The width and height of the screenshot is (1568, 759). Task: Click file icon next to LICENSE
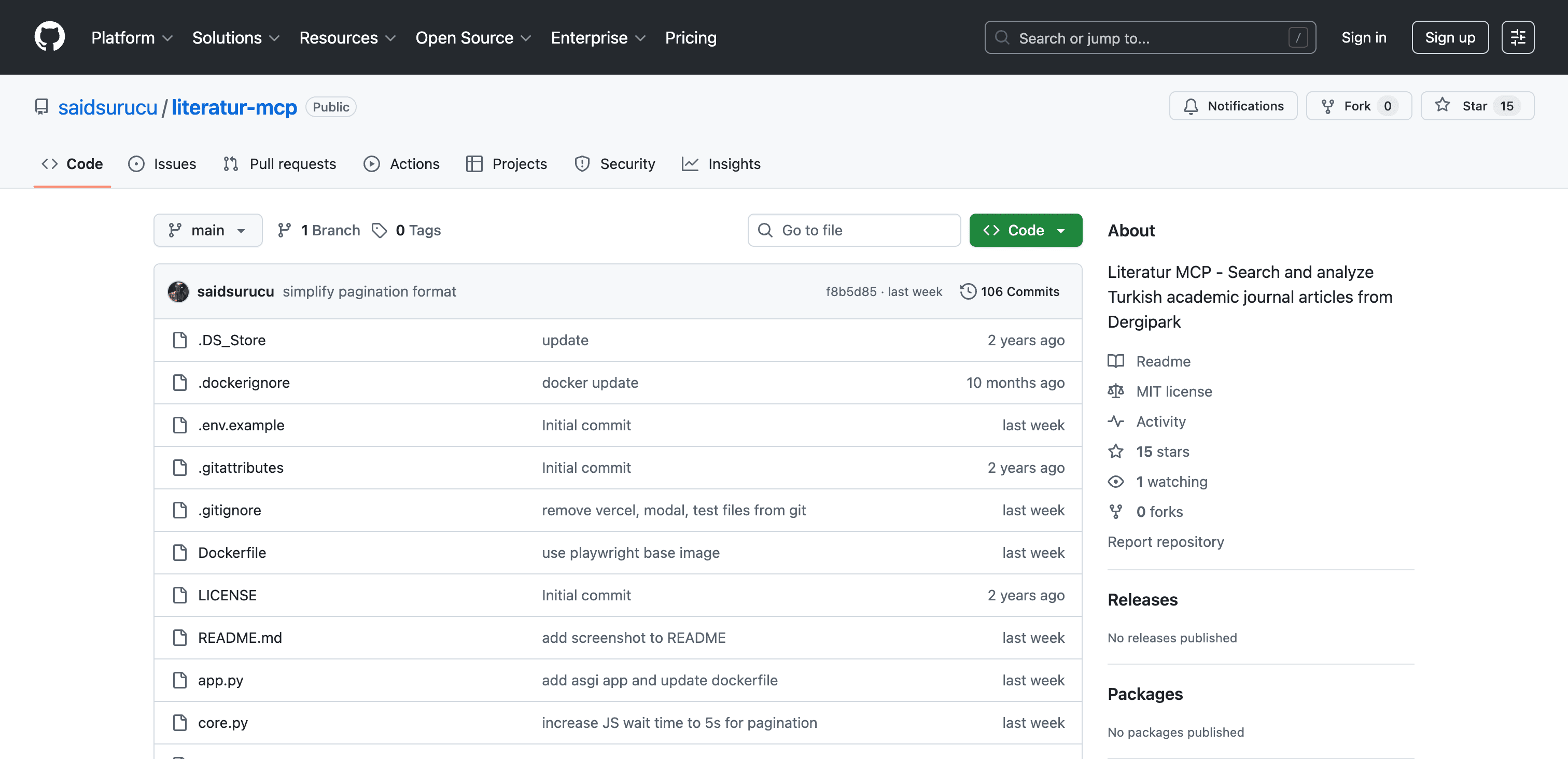(179, 595)
